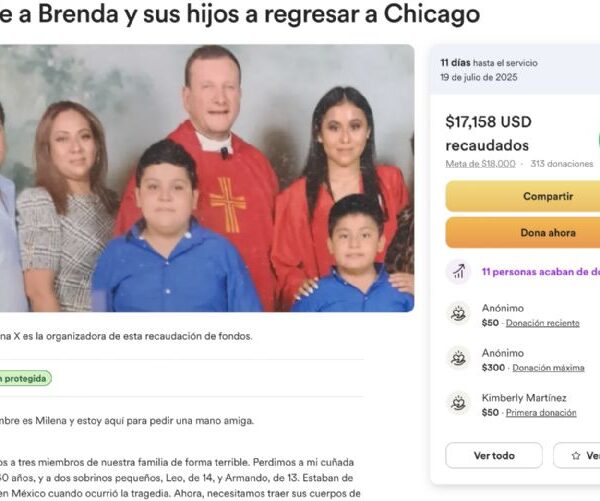
Task: Open the Donación máxima link
Action: 548,368
